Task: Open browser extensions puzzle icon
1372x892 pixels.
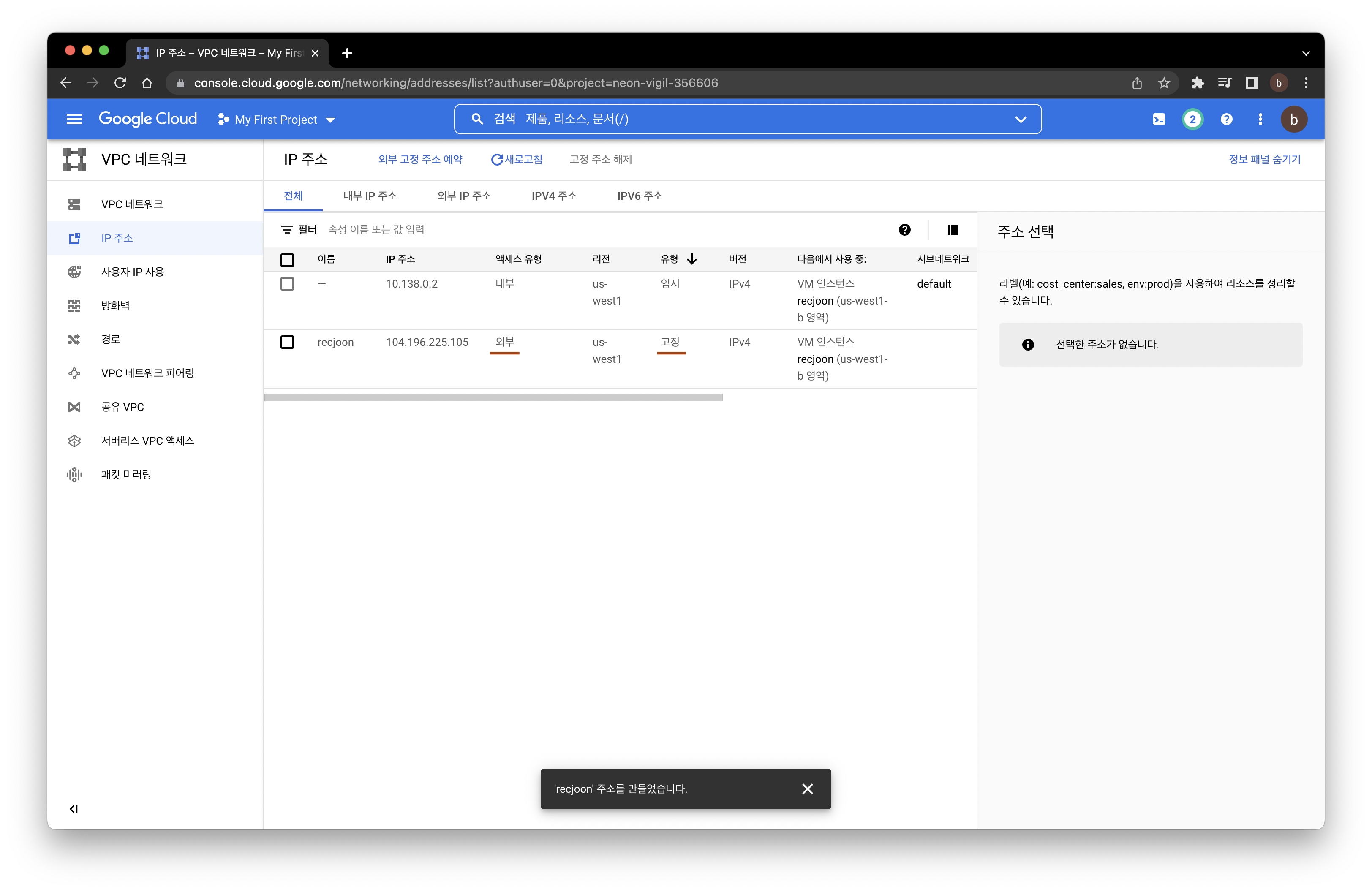Action: tap(1197, 83)
